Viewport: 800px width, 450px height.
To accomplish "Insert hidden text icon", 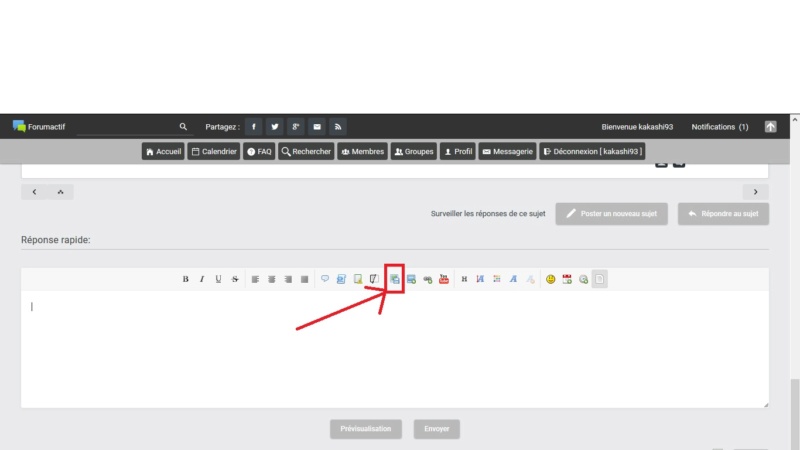I will tap(374, 279).
